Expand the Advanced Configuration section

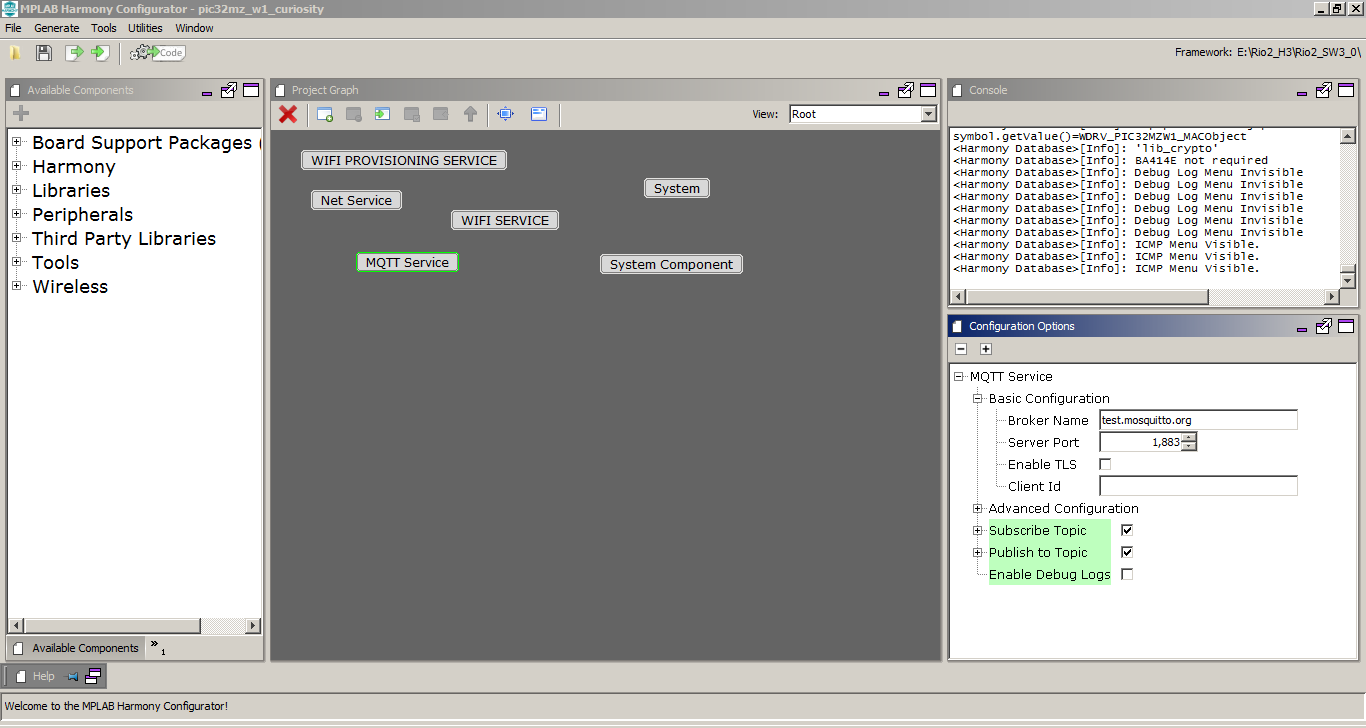pyautogui.click(x=979, y=508)
